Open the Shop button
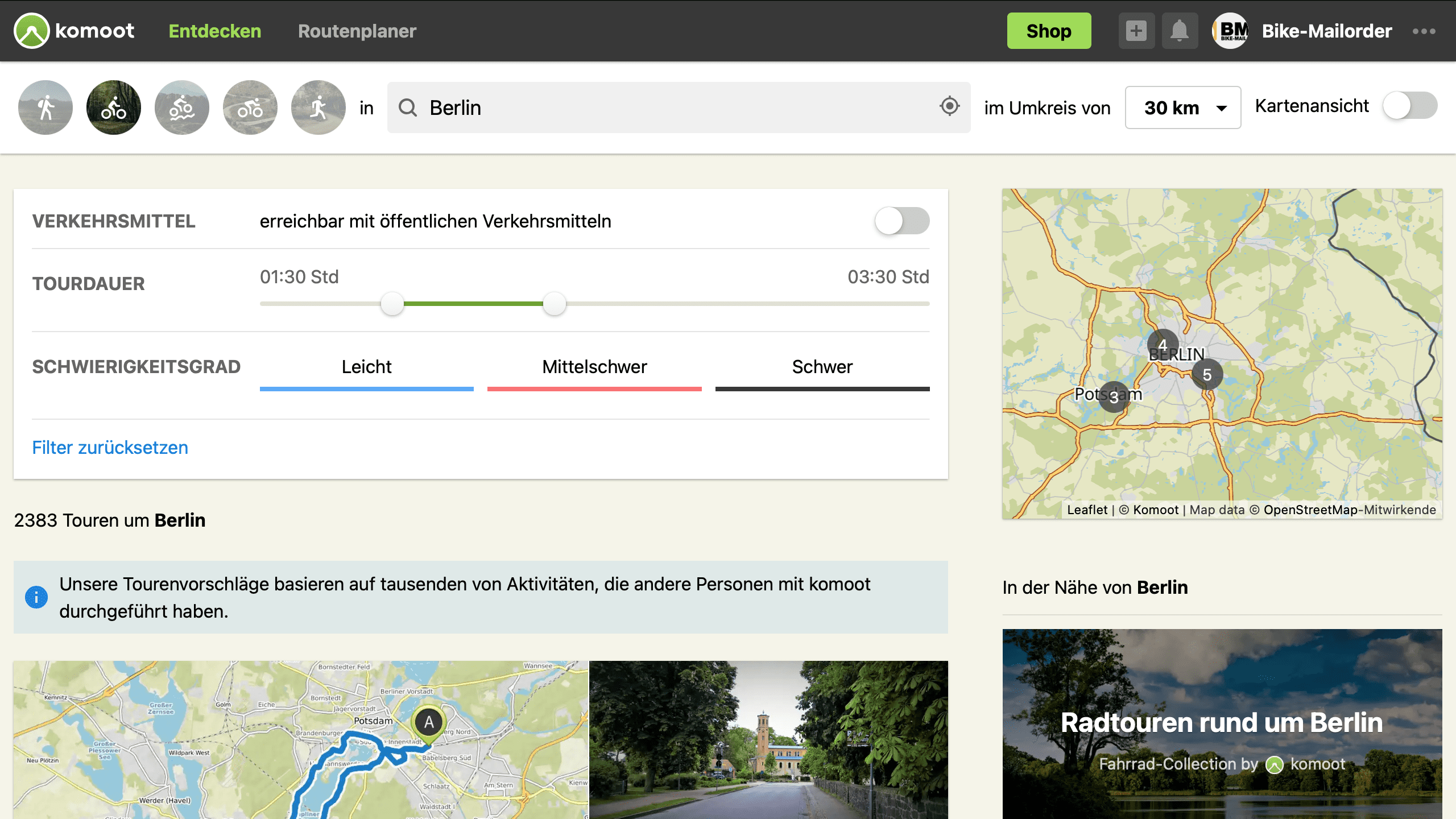Image resolution: width=1456 pixels, height=819 pixels. tap(1049, 31)
